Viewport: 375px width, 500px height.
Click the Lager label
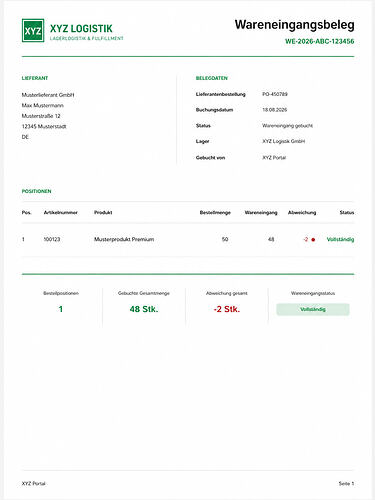(202, 141)
